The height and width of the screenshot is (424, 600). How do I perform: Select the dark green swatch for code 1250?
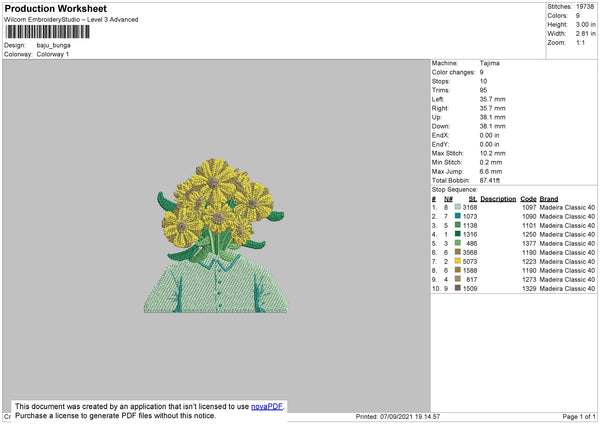point(458,234)
